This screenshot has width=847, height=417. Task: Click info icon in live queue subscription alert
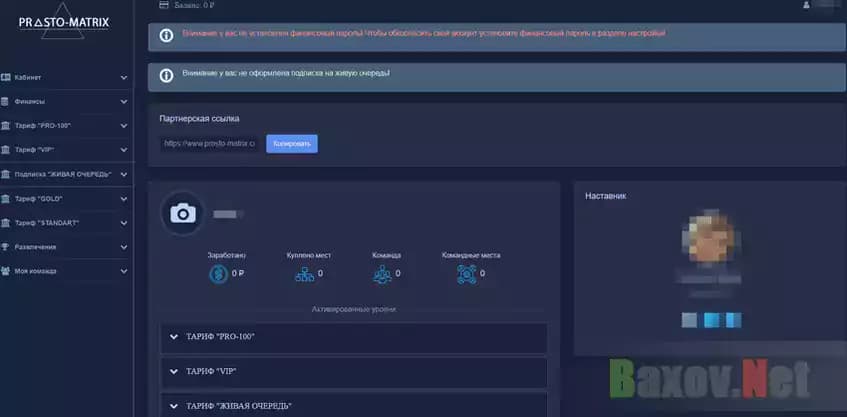pyautogui.click(x=166, y=75)
